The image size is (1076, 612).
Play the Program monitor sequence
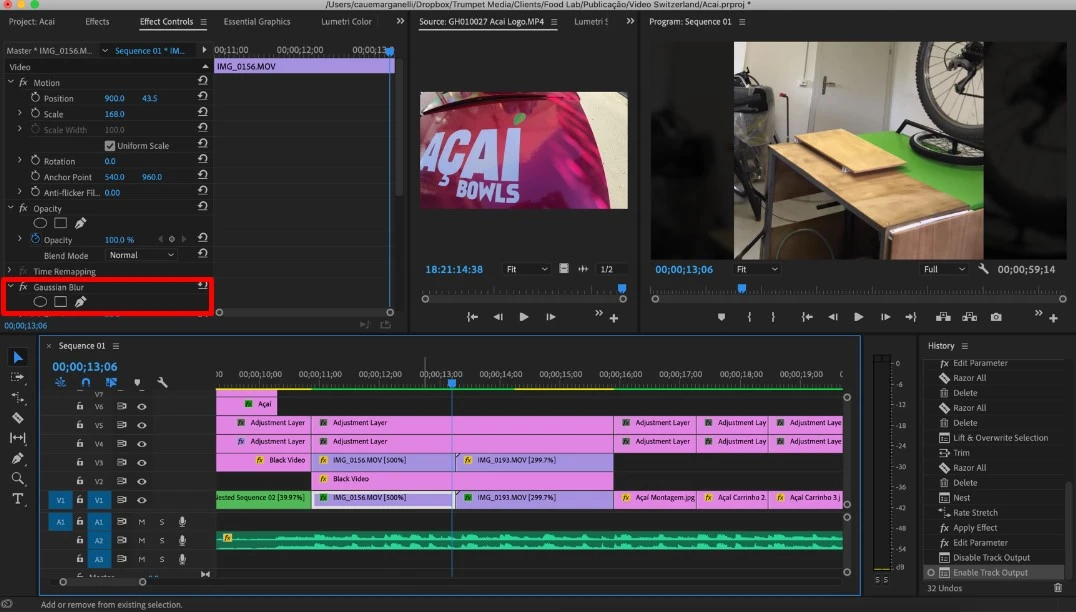(x=858, y=317)
